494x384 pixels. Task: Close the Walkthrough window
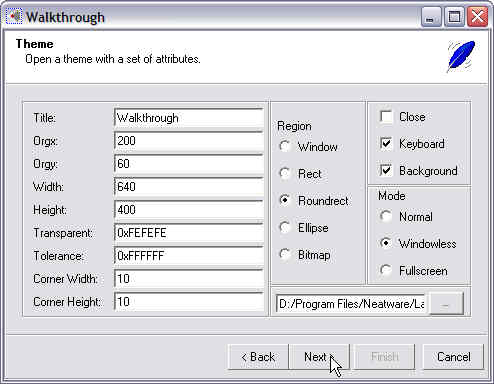coord(477,17)
